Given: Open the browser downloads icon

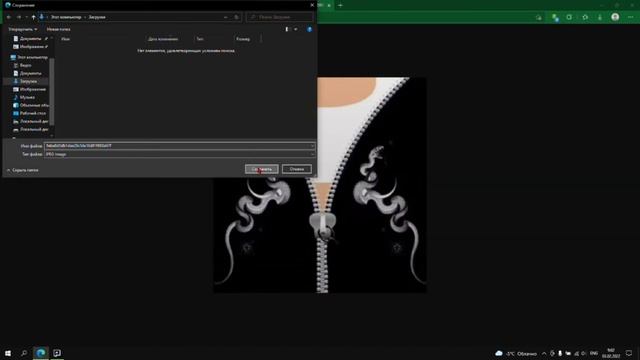Looking at the screenshot, I should tap(600, 17).
